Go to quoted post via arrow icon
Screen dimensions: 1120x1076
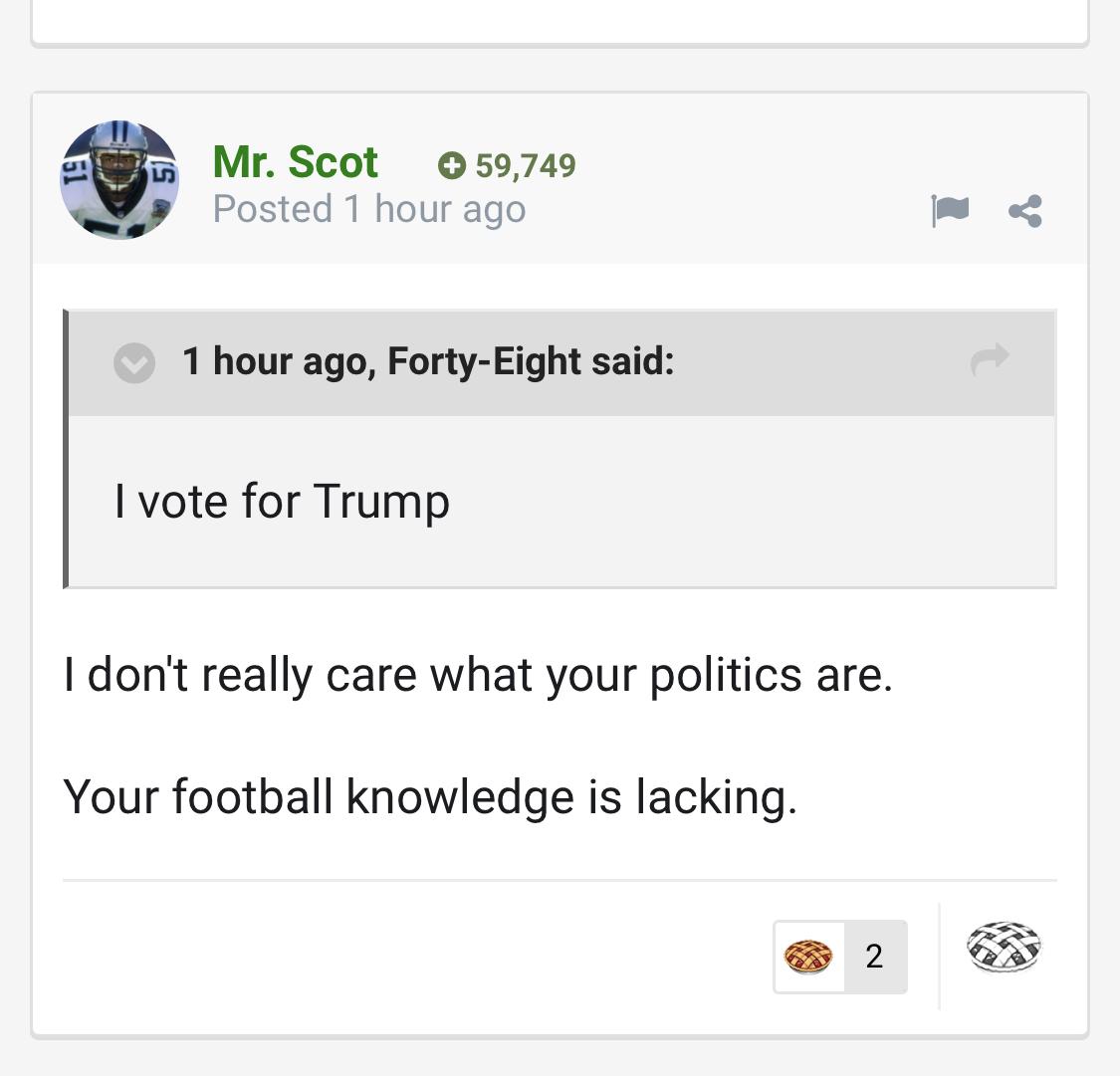[990, 359]
